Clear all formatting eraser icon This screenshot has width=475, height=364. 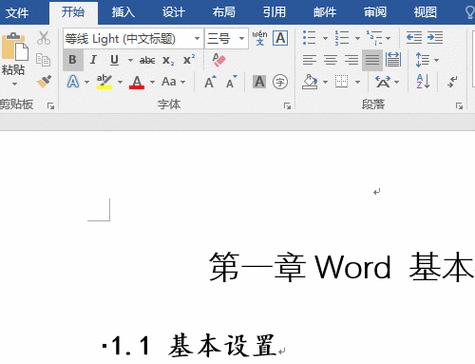[x=219, y=60]
